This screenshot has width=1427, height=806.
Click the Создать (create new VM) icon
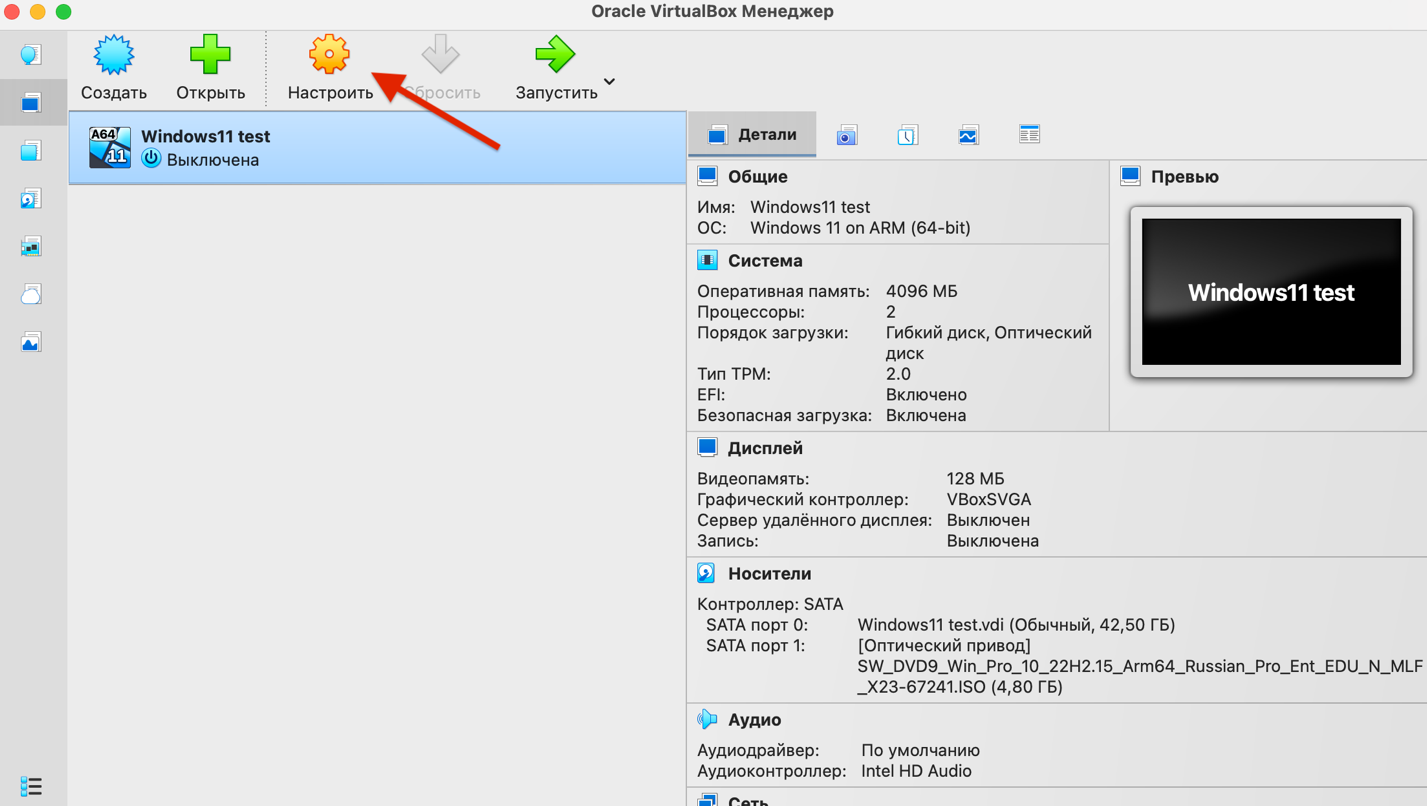coord(113,56)
